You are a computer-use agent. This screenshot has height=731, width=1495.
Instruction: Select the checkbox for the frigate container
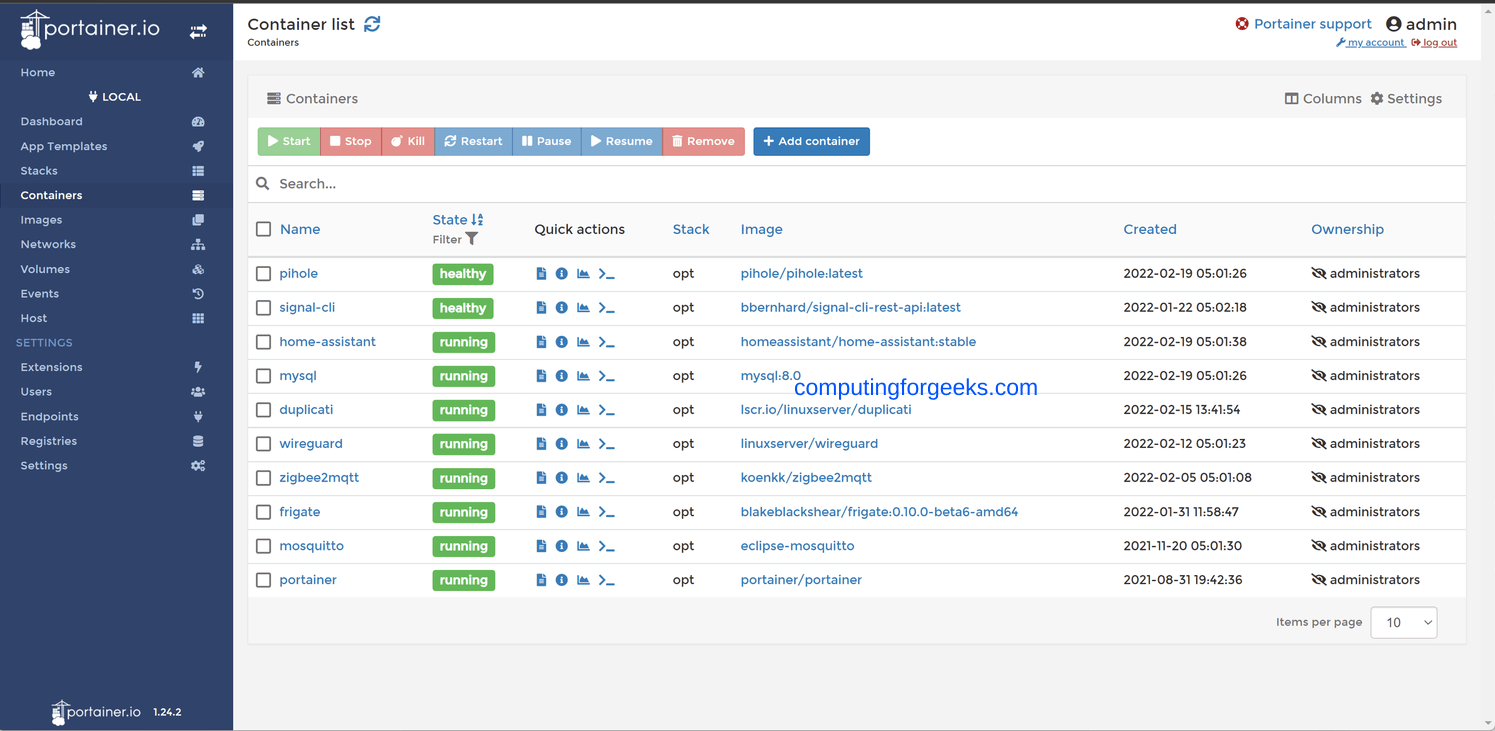coord(263,511)
